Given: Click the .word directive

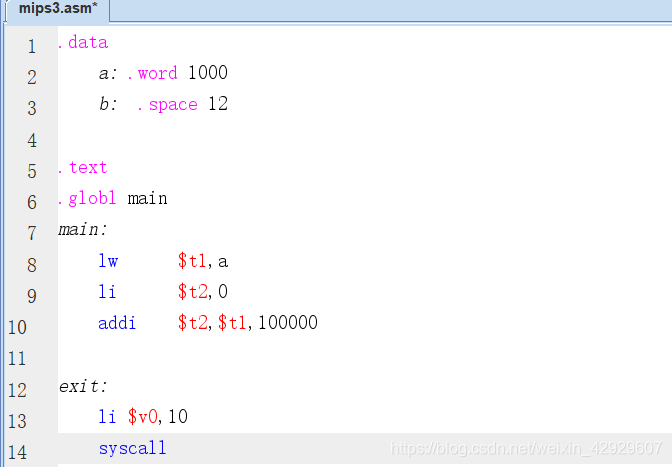Looking at the screenshot, I should click(153, 73).
